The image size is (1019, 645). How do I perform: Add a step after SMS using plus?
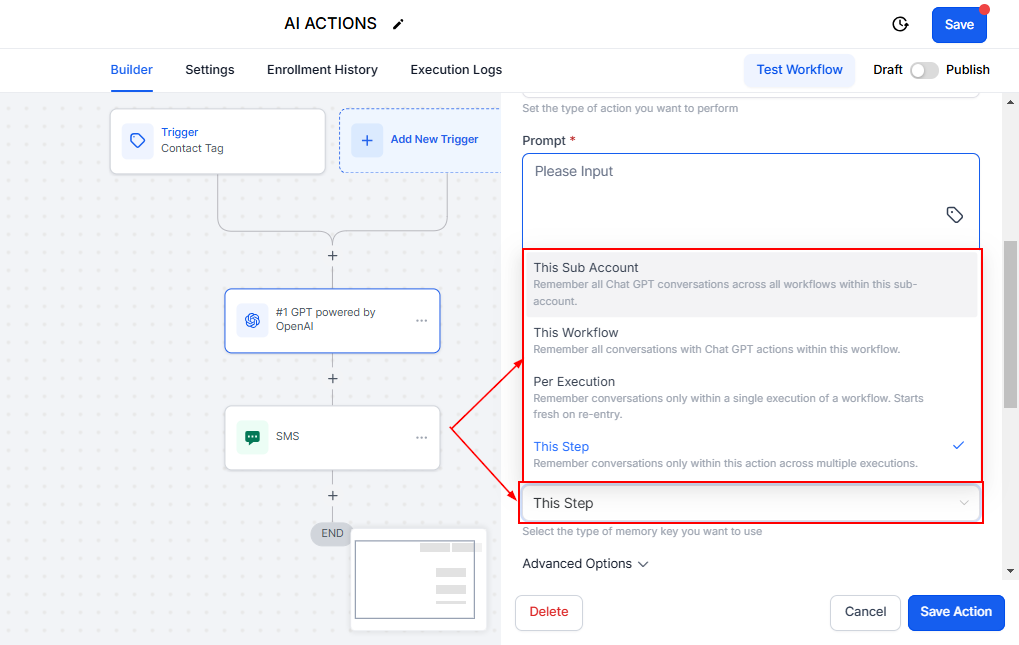point(333,496)
